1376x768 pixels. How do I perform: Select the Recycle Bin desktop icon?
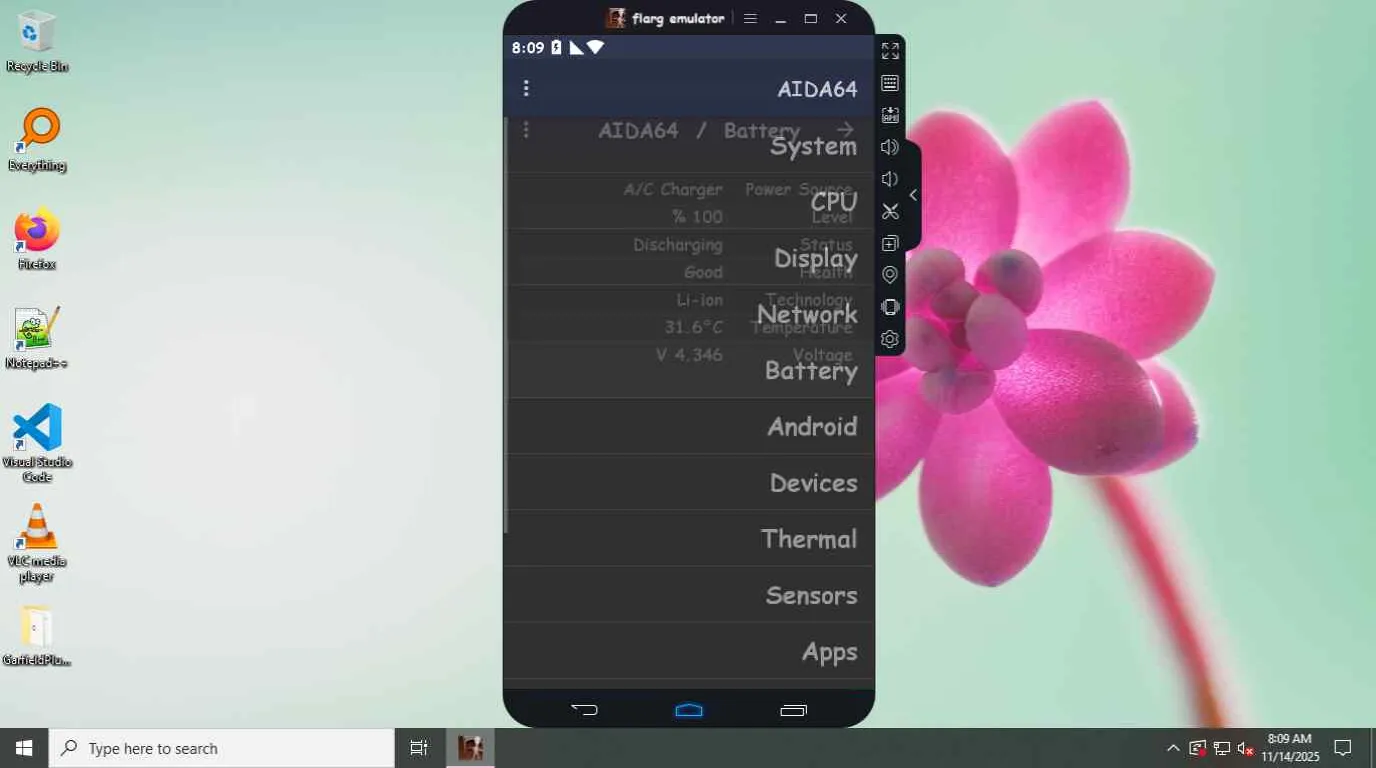point(37,41)
